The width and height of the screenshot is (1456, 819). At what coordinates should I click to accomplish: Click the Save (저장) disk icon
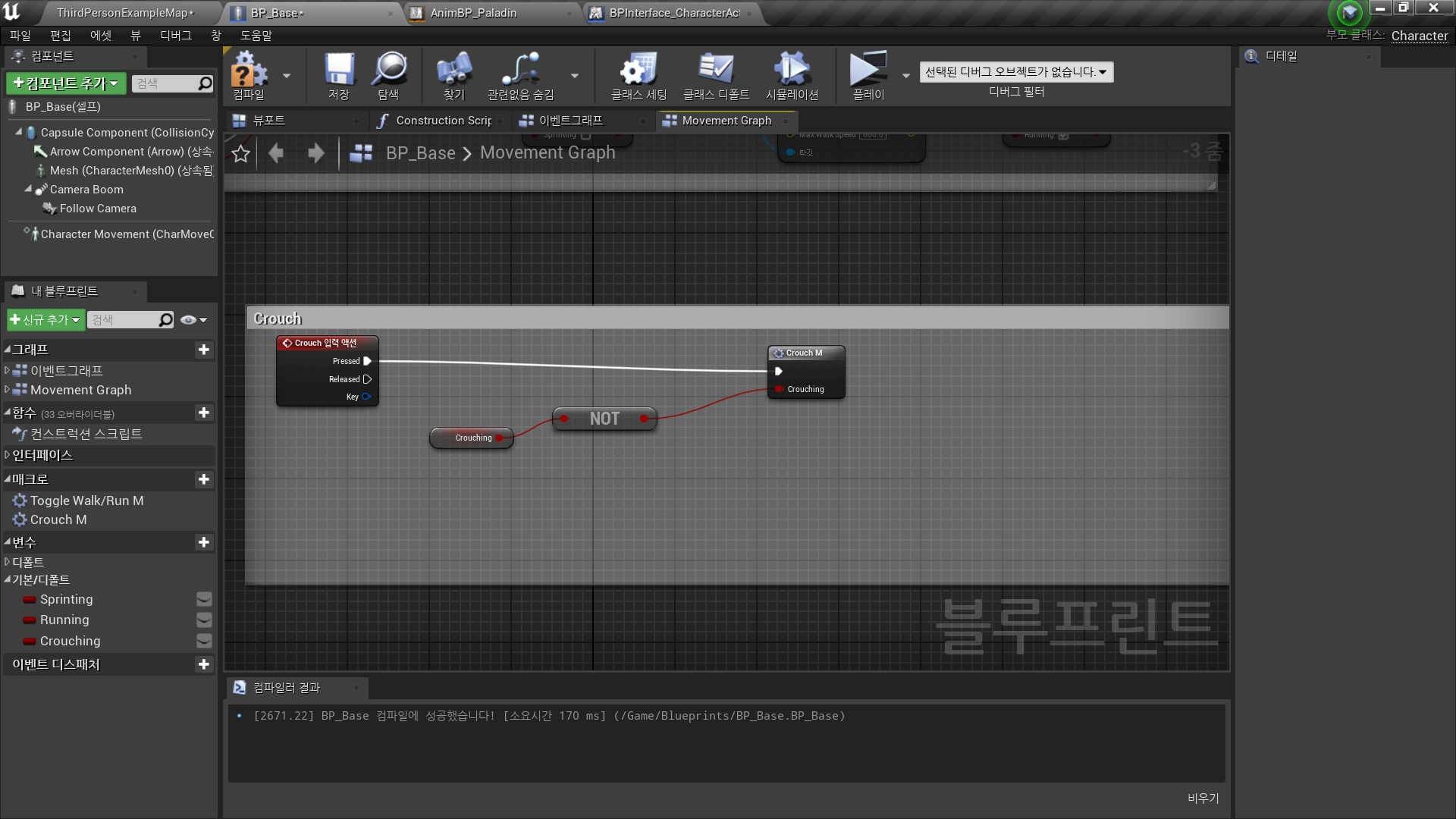(x=339, y=70)
